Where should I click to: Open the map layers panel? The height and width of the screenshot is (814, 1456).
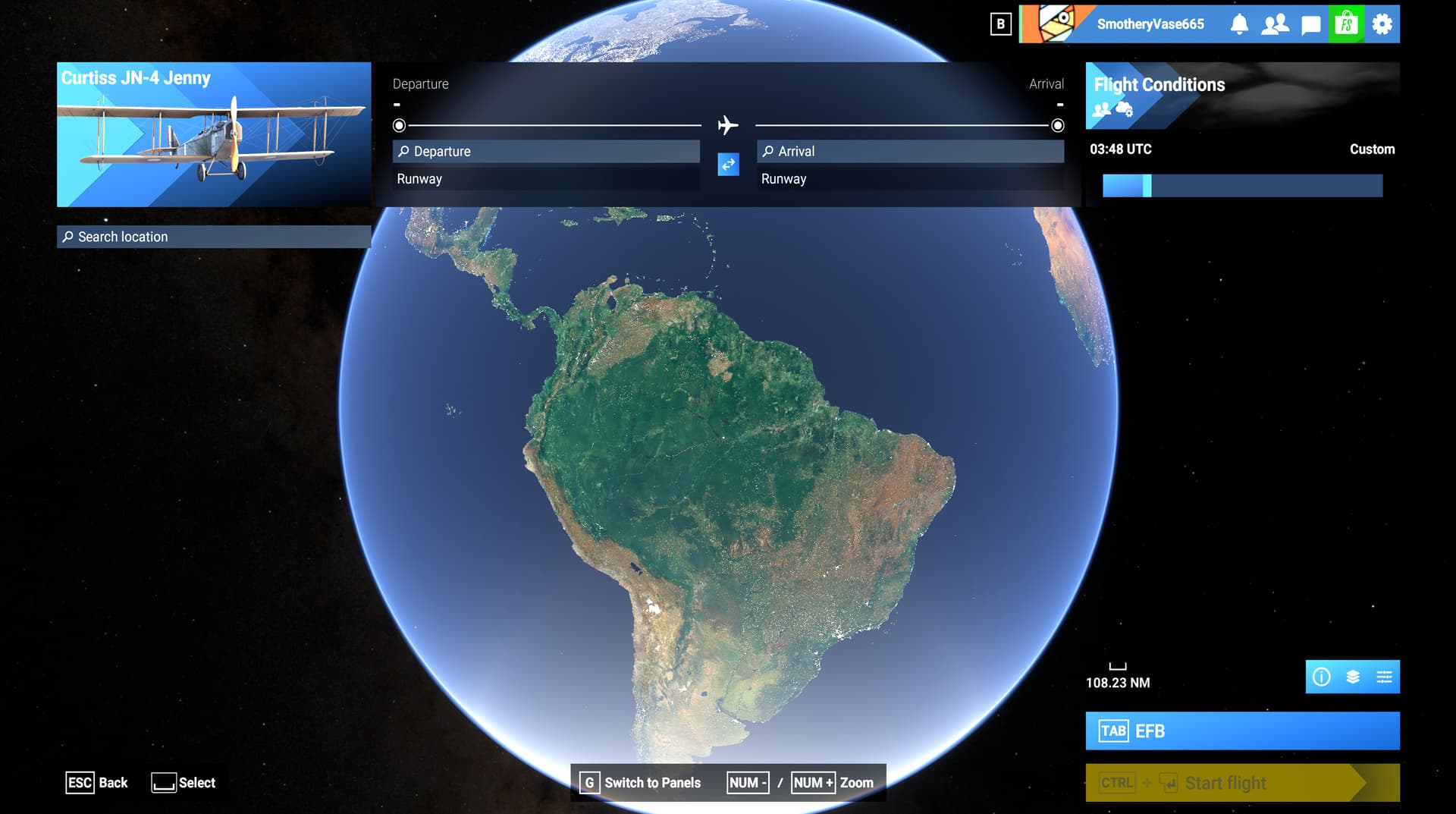point(1353,677)
